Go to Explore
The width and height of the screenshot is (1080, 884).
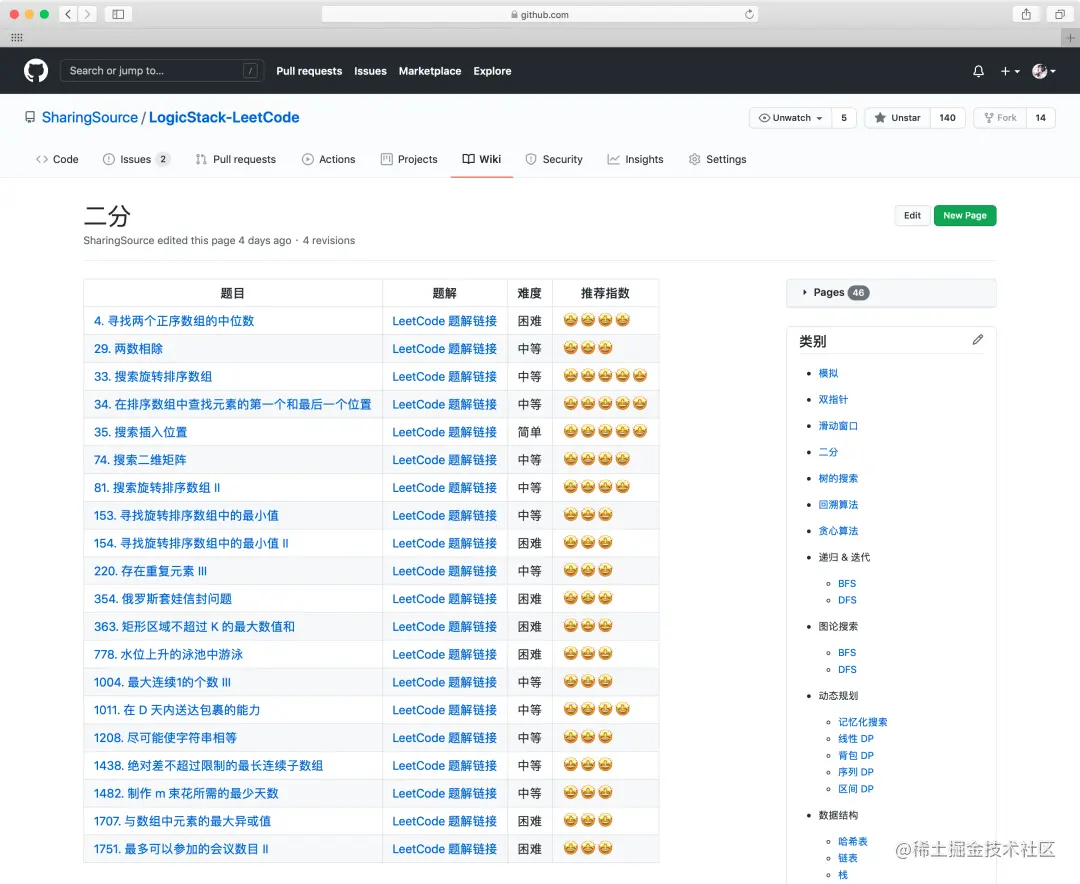[x=492, y=71]
